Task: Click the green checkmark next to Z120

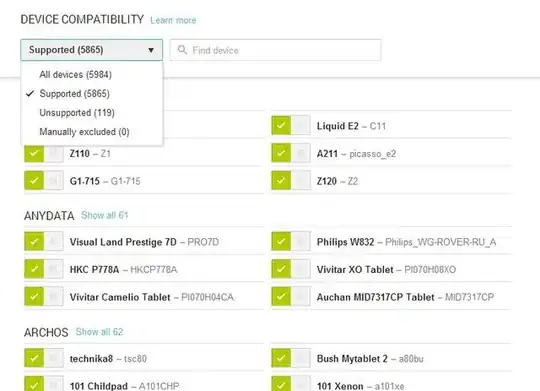Action: [x=281, y=181]
